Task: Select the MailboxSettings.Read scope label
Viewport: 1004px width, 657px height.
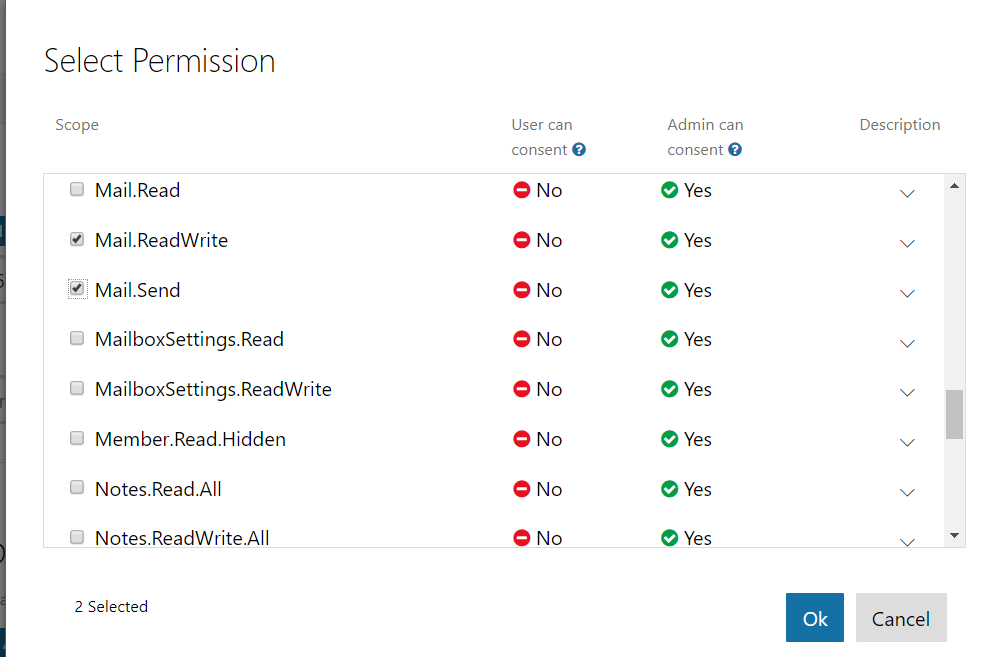Action: click(x=189, y=339)
